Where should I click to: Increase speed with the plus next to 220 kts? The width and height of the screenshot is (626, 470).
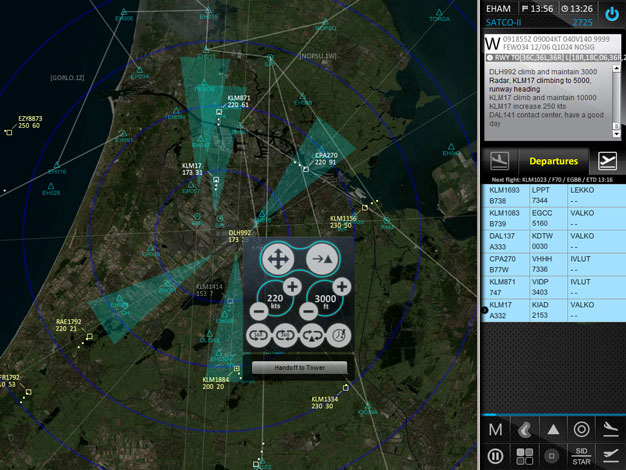pyautogui.click(x=294, y=287)
